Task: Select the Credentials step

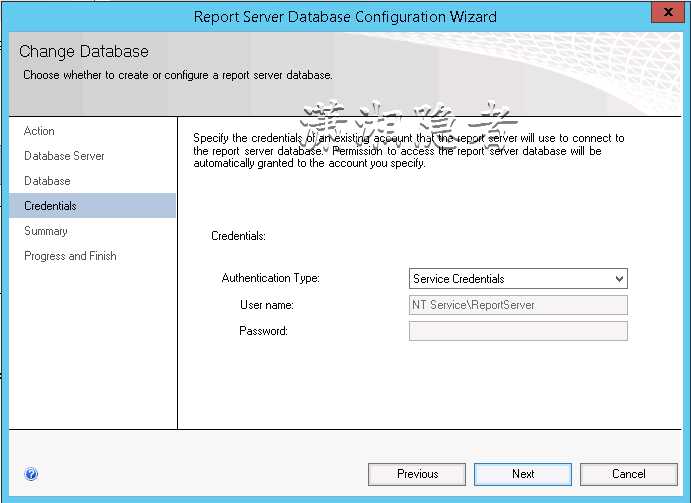Action: point(93,205)
